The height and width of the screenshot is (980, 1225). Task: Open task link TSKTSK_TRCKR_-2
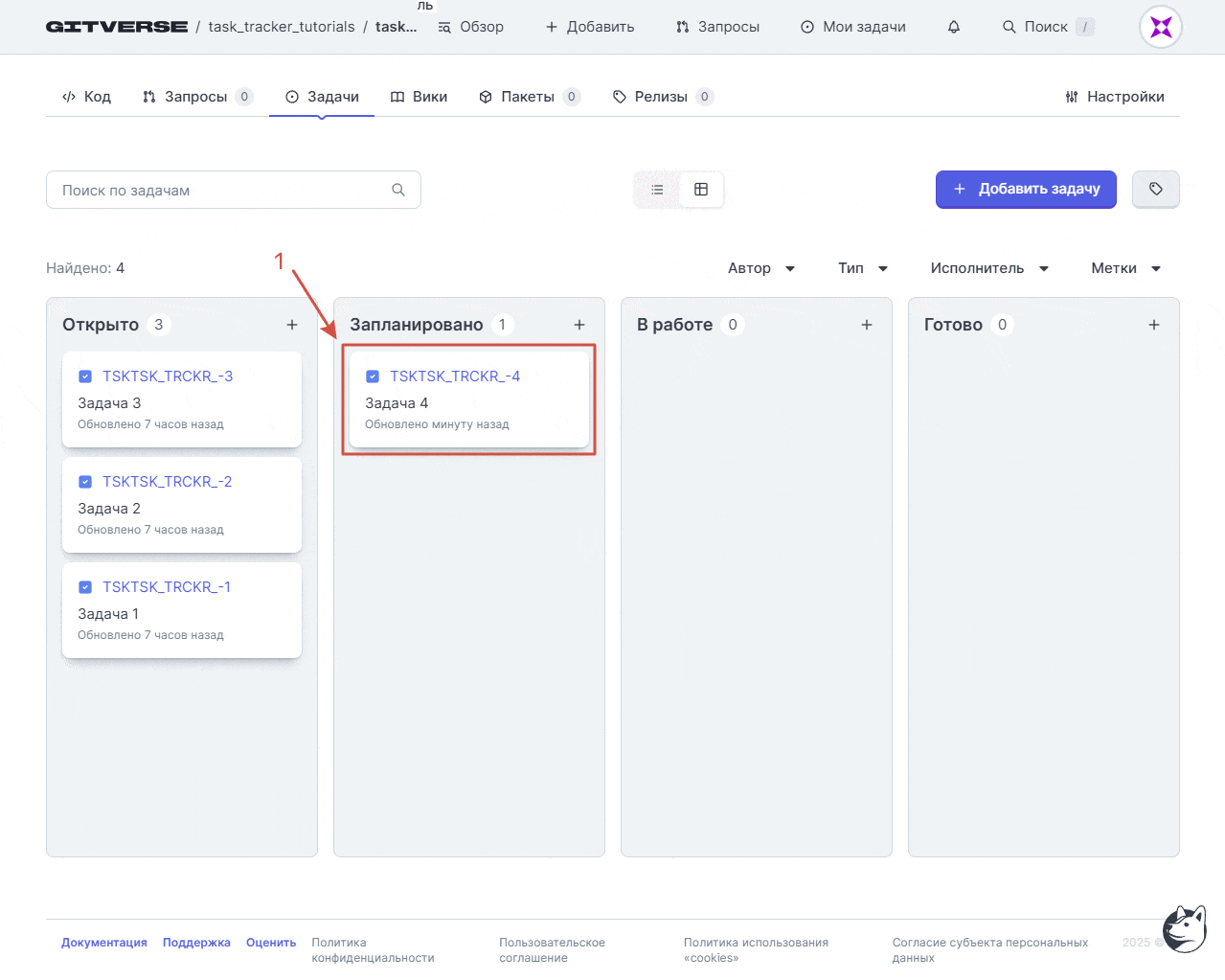pos(168,482)
